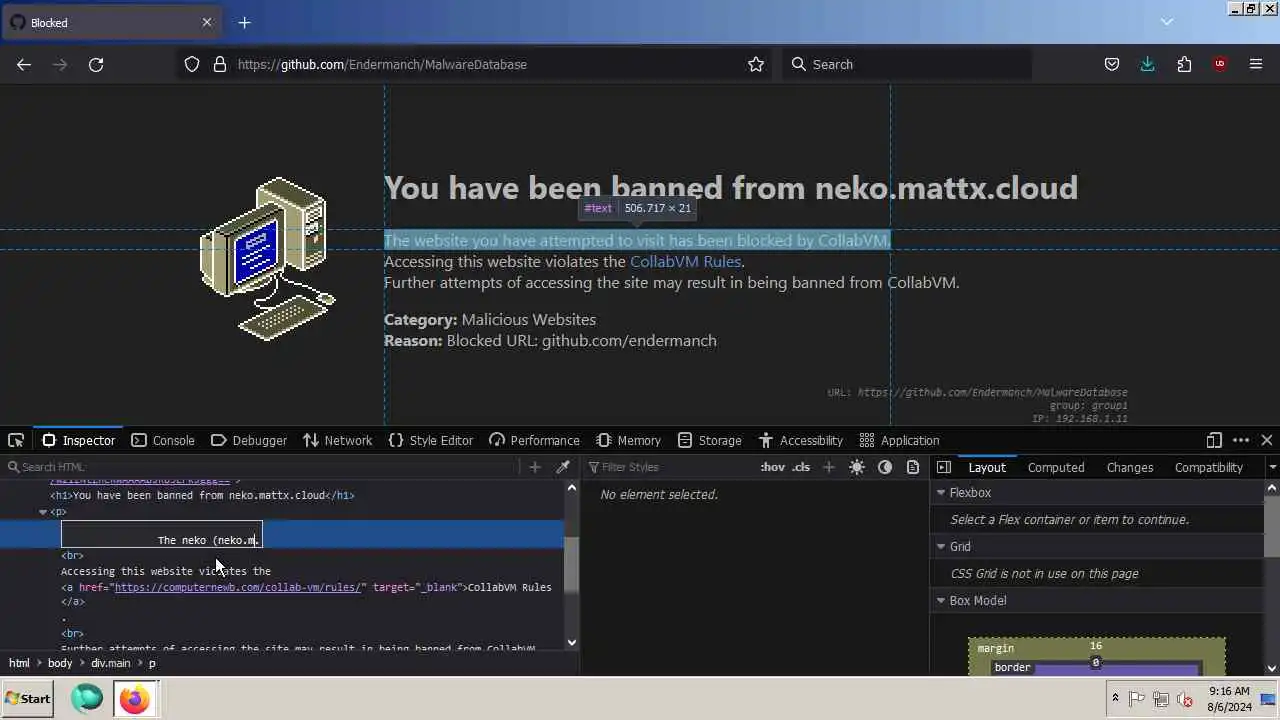This screenshot has height=720, width=1280.
Task: Open the Debugger tab
Action: (x=249, y=440)
